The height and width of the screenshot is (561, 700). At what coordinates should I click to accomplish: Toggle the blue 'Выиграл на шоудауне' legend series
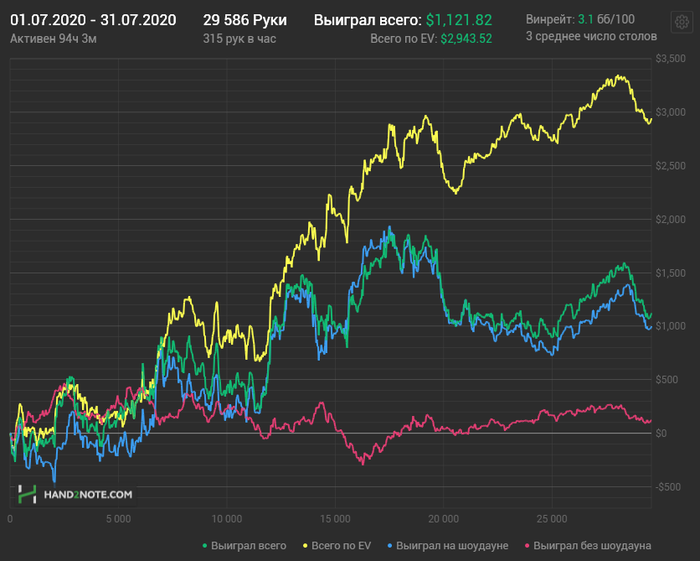click(x=448, y=545)
